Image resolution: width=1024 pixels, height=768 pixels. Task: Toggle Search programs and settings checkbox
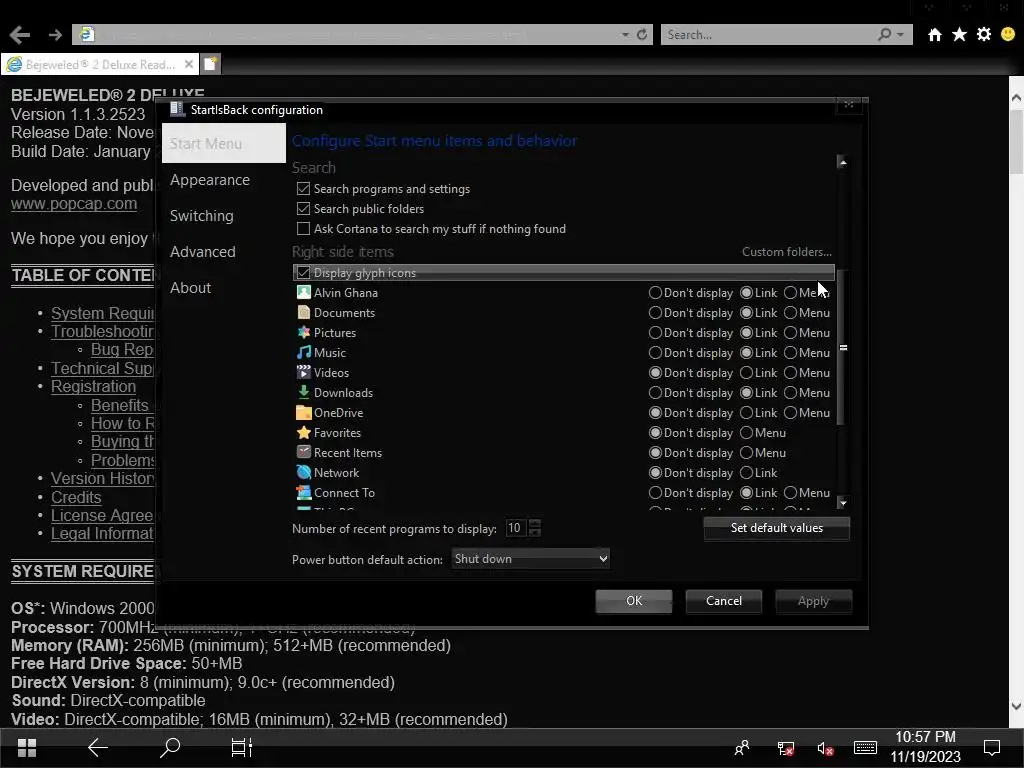pyautogui.click(x=303, y=189)
